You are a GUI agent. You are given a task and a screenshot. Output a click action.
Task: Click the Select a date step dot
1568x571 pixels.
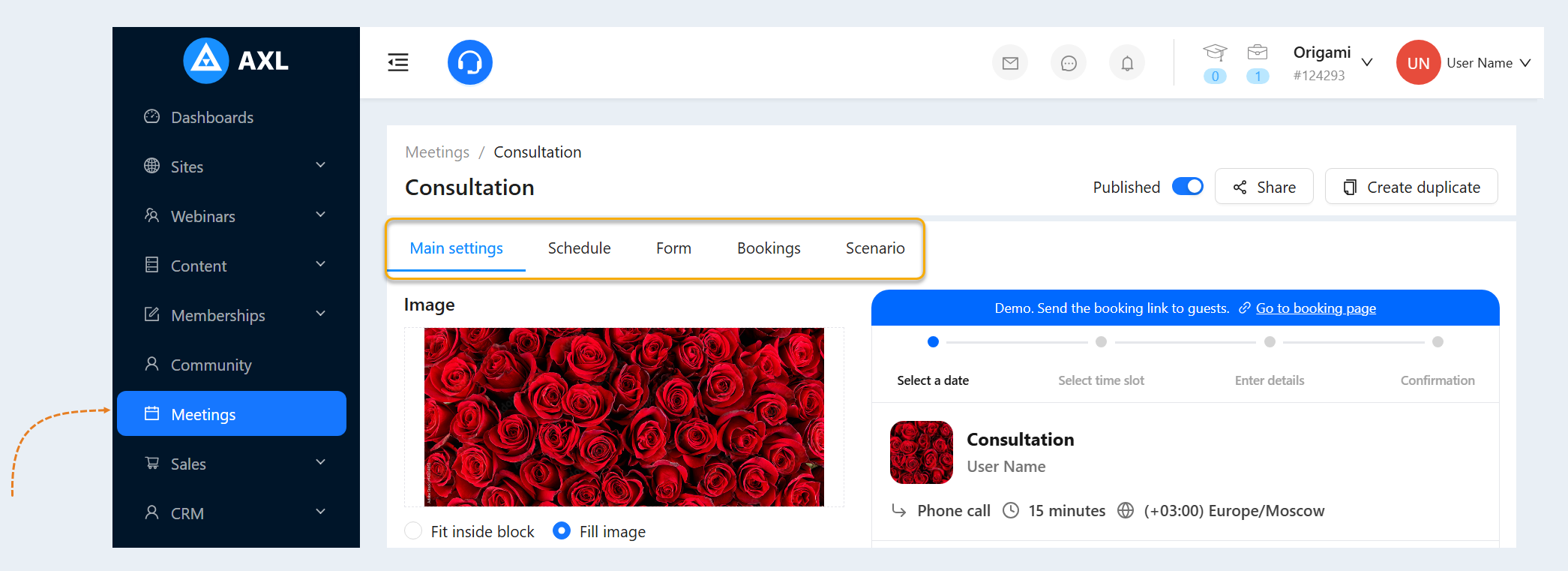[933, 342]
